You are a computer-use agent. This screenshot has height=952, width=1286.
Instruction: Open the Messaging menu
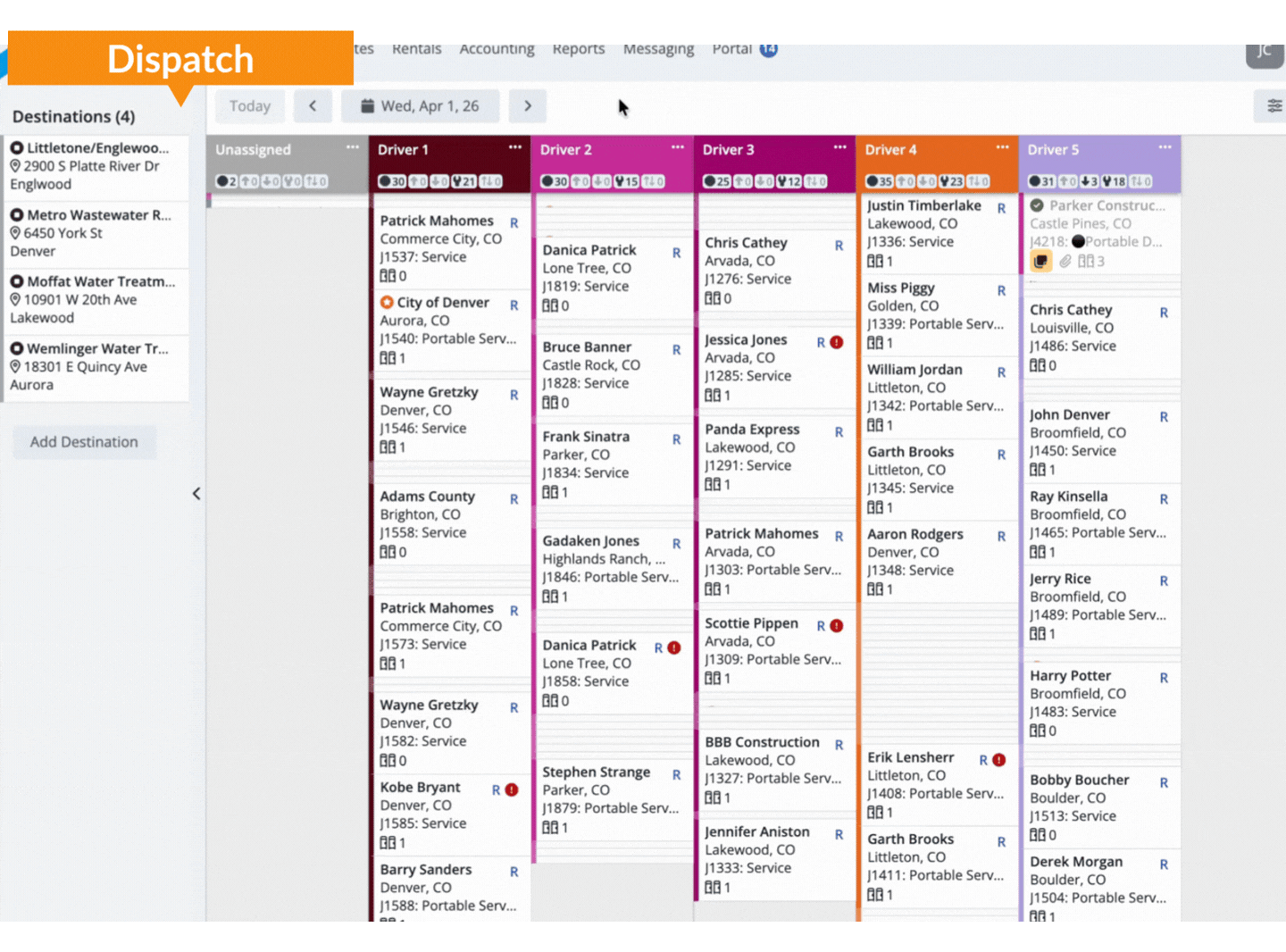(658, 49)
